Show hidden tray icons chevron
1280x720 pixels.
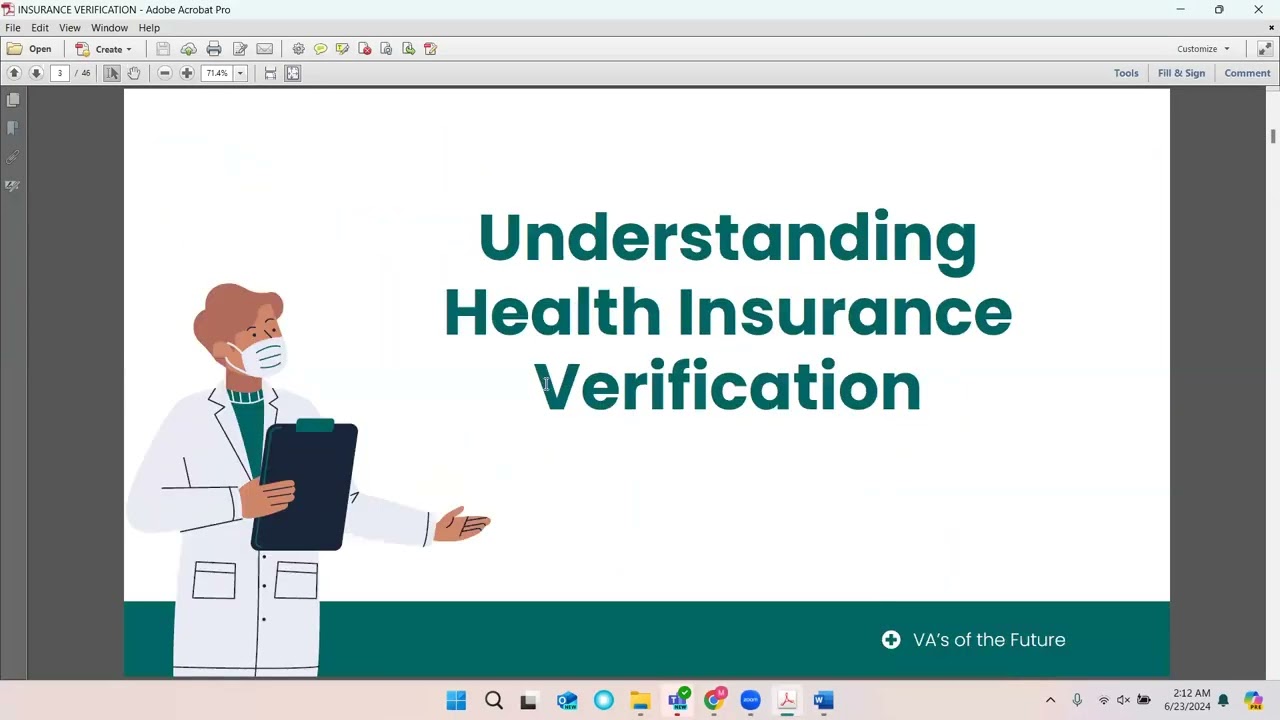click(1050, 700)
